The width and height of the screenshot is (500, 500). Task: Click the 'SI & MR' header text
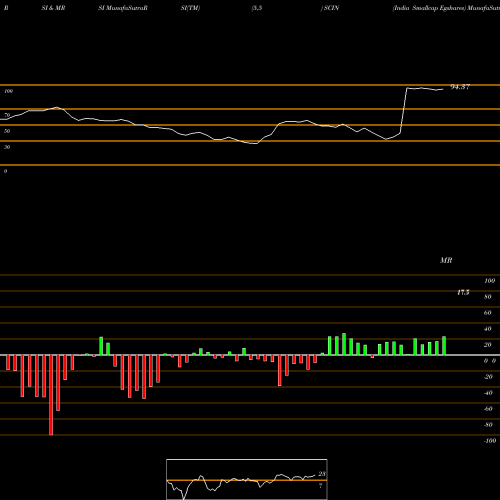[x=53, y=8]
